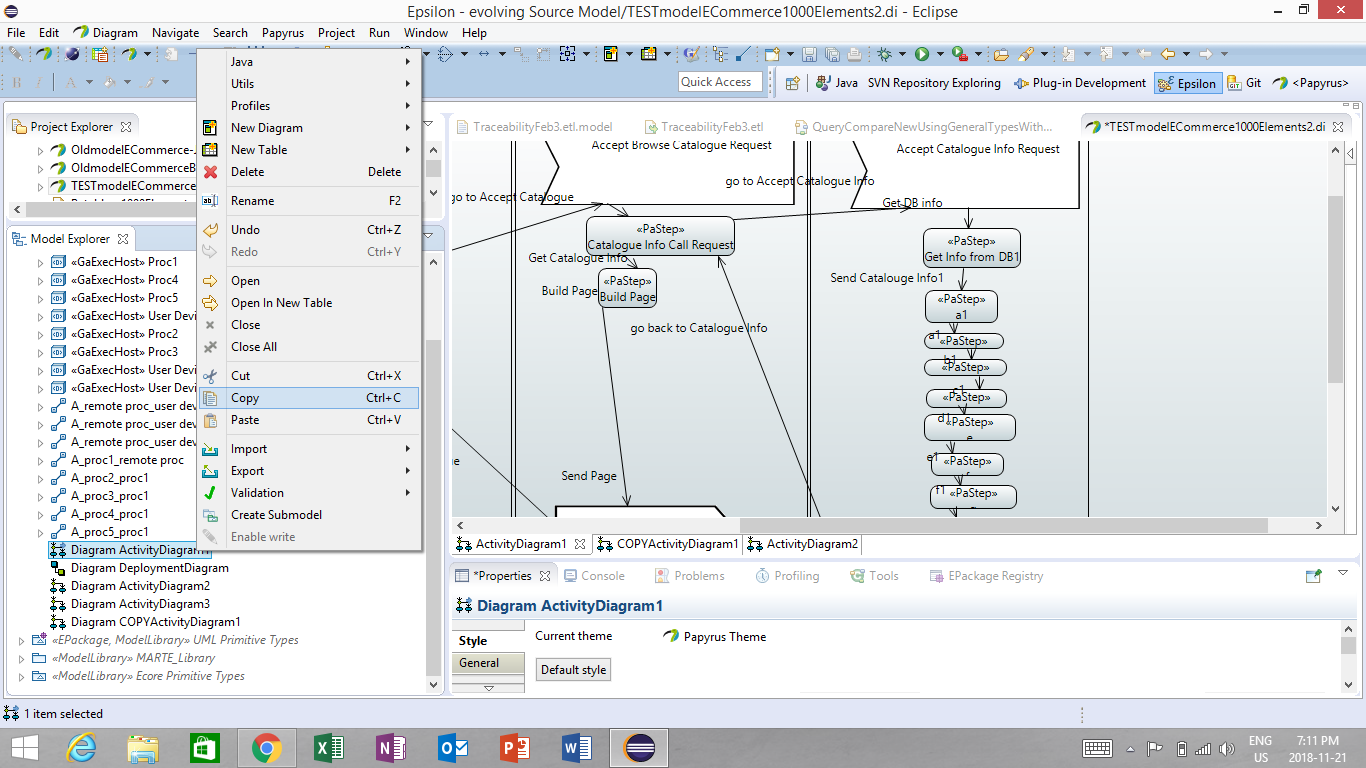Choose Rename in the context menu
Viewport: 1366px width, 768px height.
click(x=309, y=201)
